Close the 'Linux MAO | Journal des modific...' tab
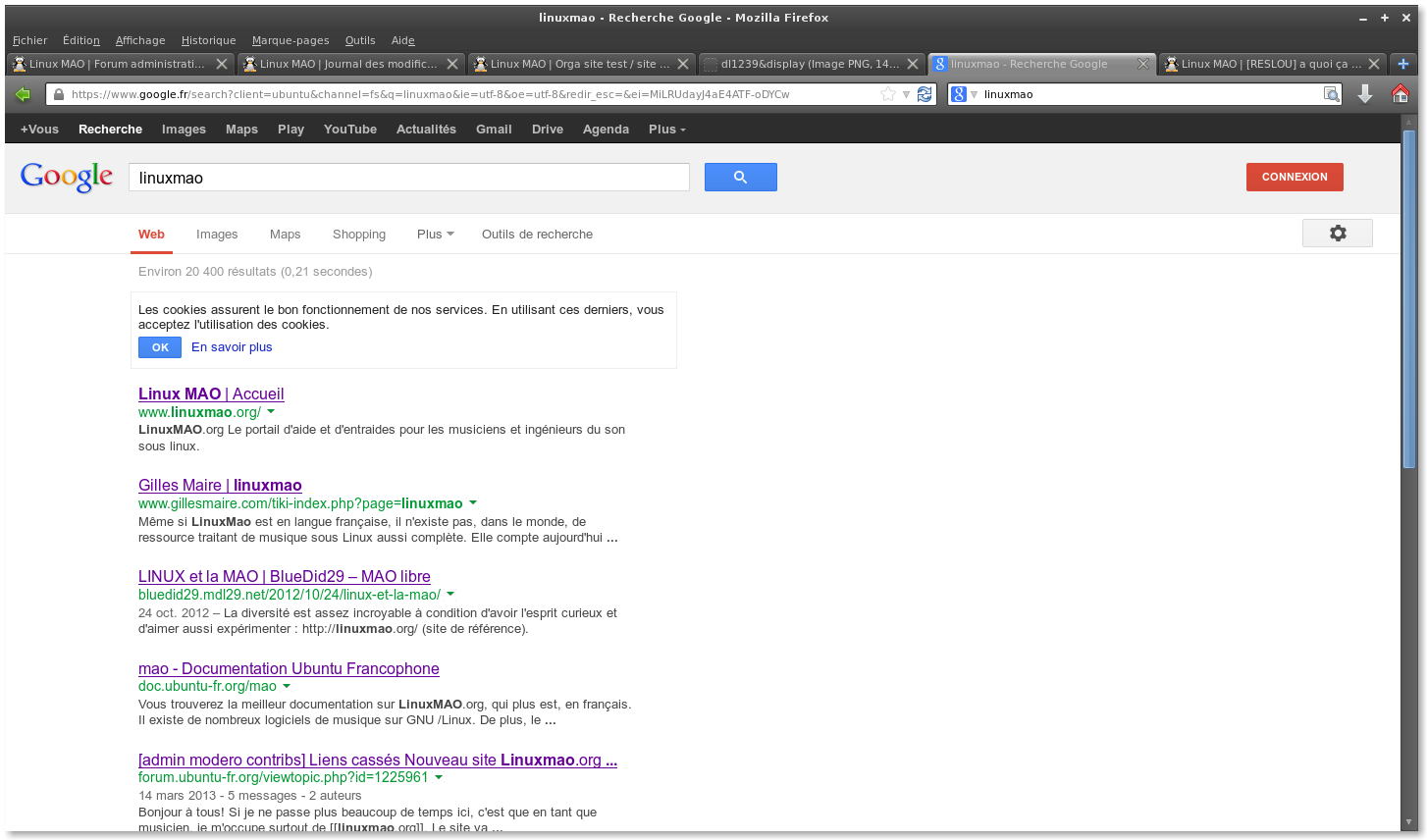Viewport: 1427px width, 840px height. coord(452,64)
